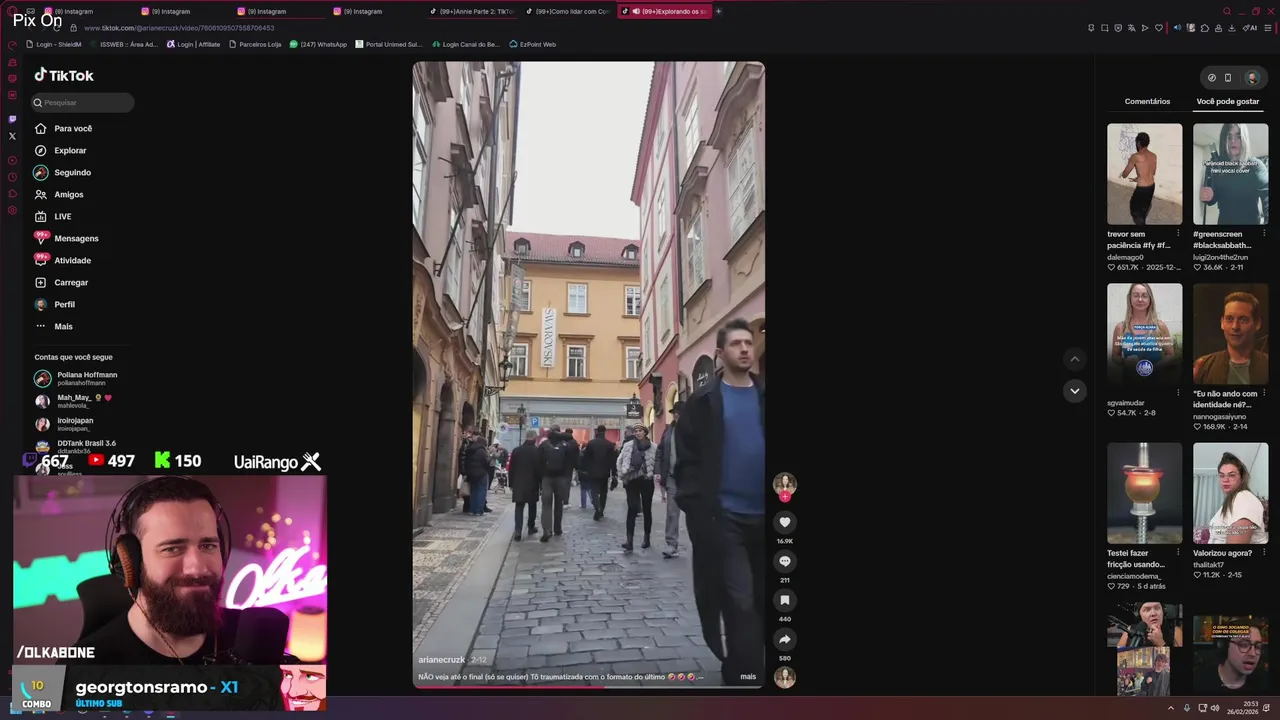Open arianecruzk username on video
The width and height of the screenshot is (1280, 720).
[441, 660]
